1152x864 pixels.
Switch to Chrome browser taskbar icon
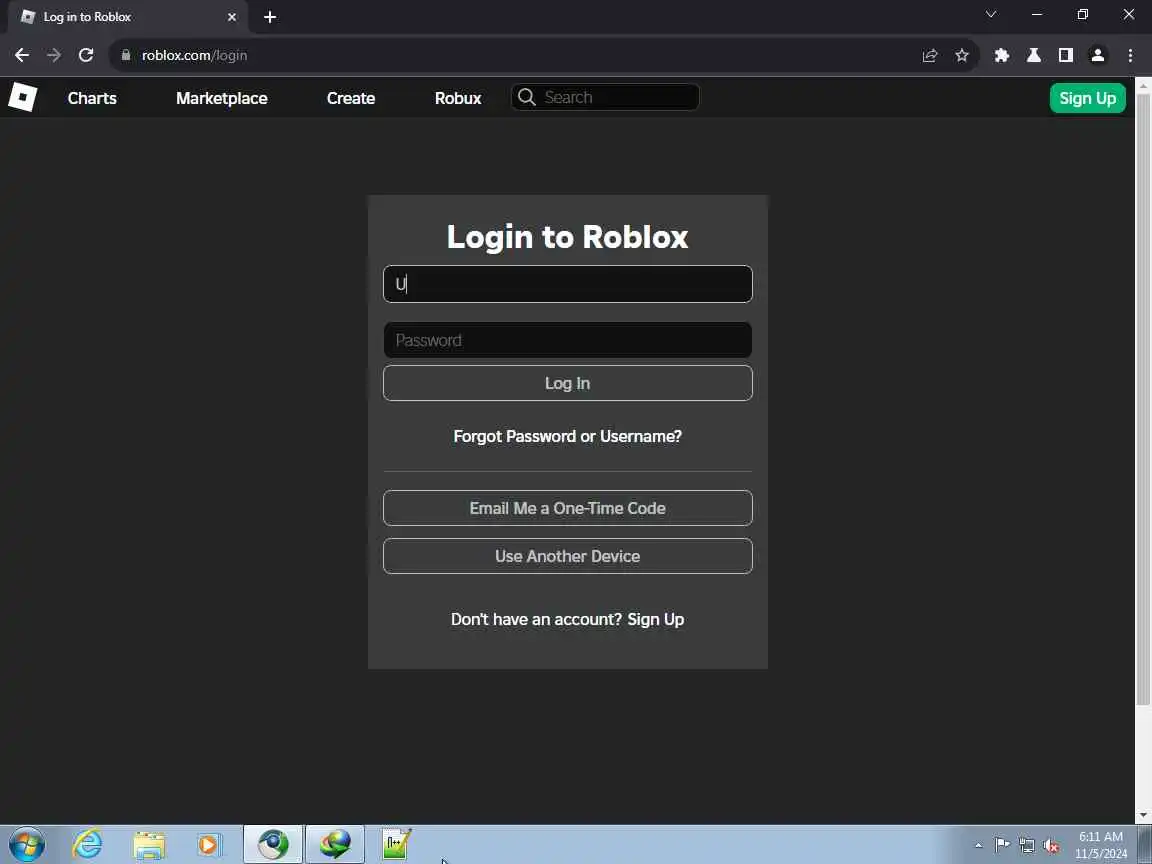pos(273,844)
